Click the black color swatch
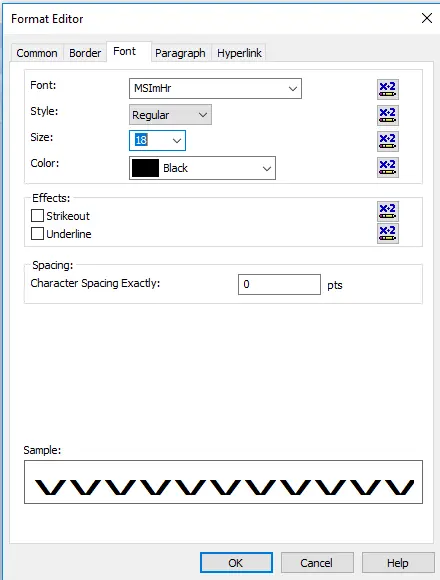The width and height of the screenshot is (440, 580). click(x=145, y=168)
